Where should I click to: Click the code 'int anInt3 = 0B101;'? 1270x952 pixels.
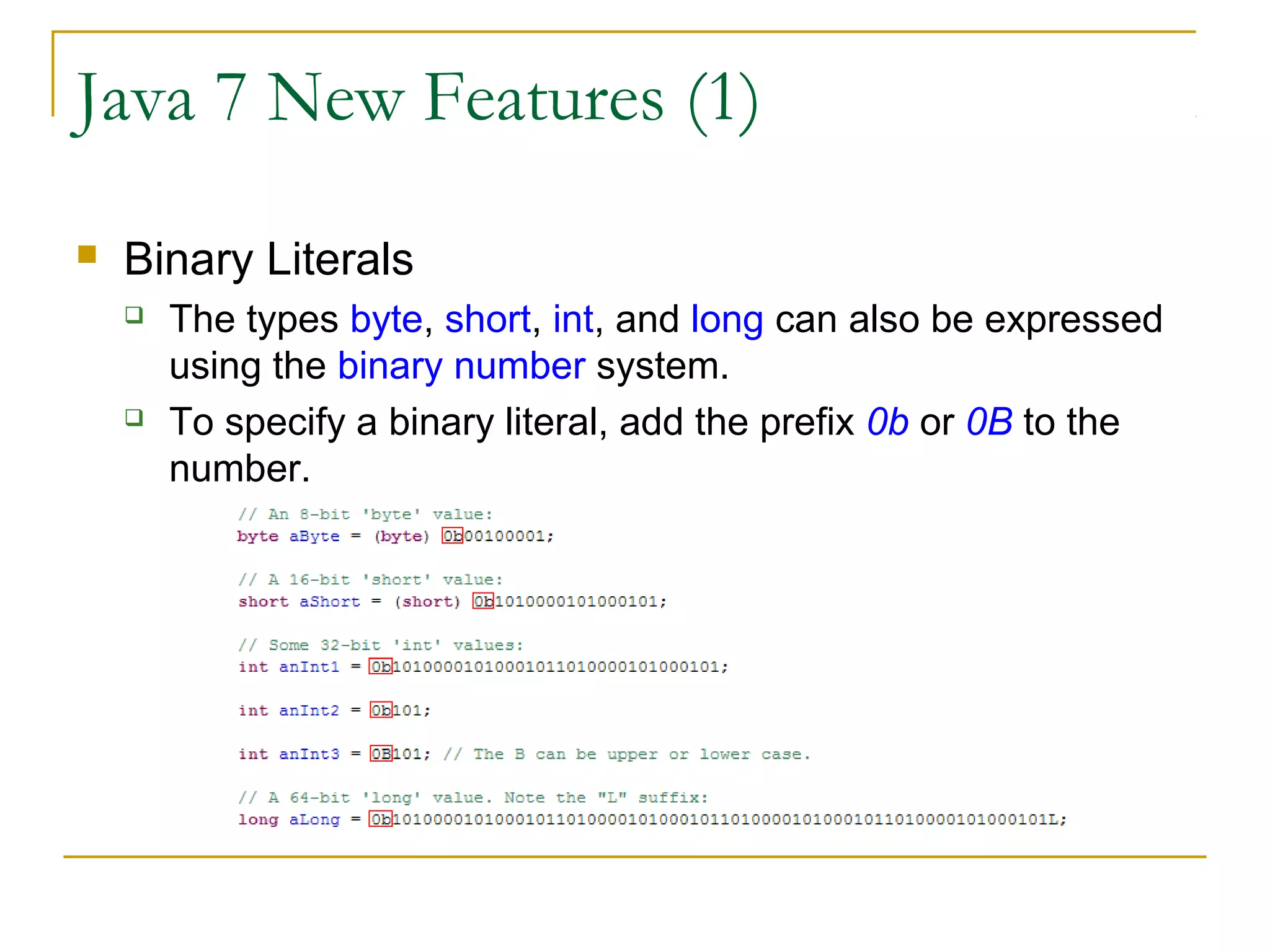(334, 754)
